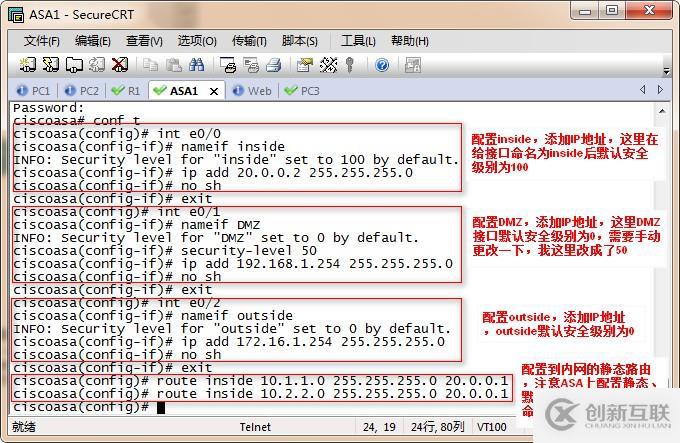Screen dimensions: 680x443
Task: Click the Reconnect session icon
Action: coord(97,65)
